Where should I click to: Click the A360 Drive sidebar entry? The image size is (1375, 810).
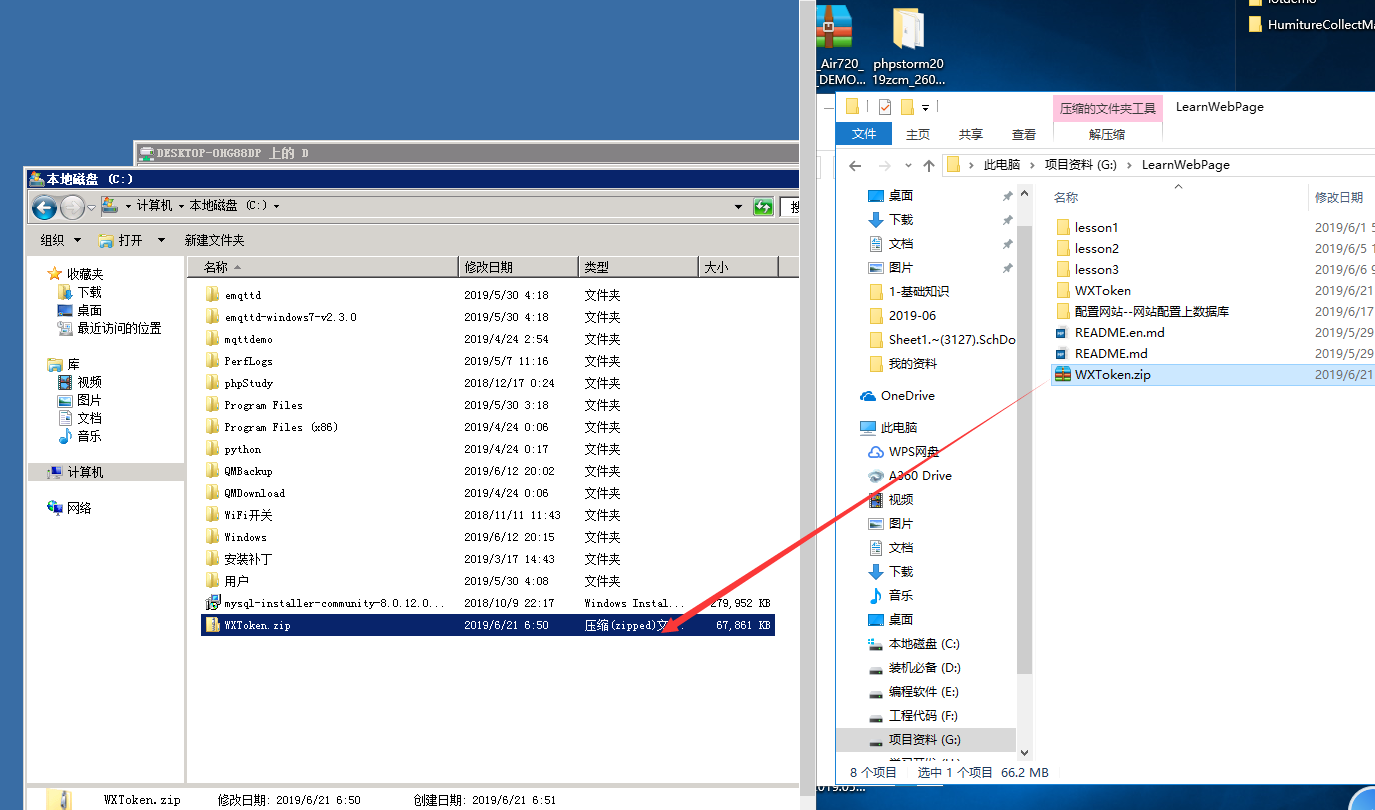pos(919,476)
